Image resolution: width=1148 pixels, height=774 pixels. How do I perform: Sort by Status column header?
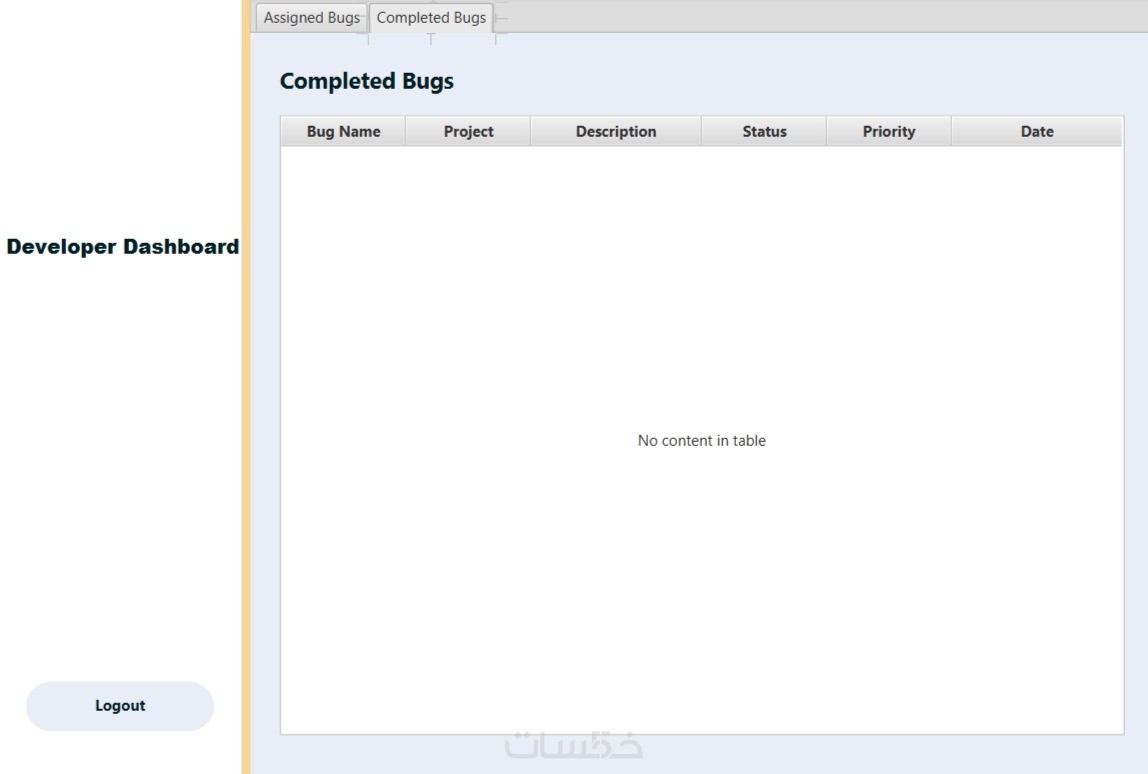pos(764,132)
